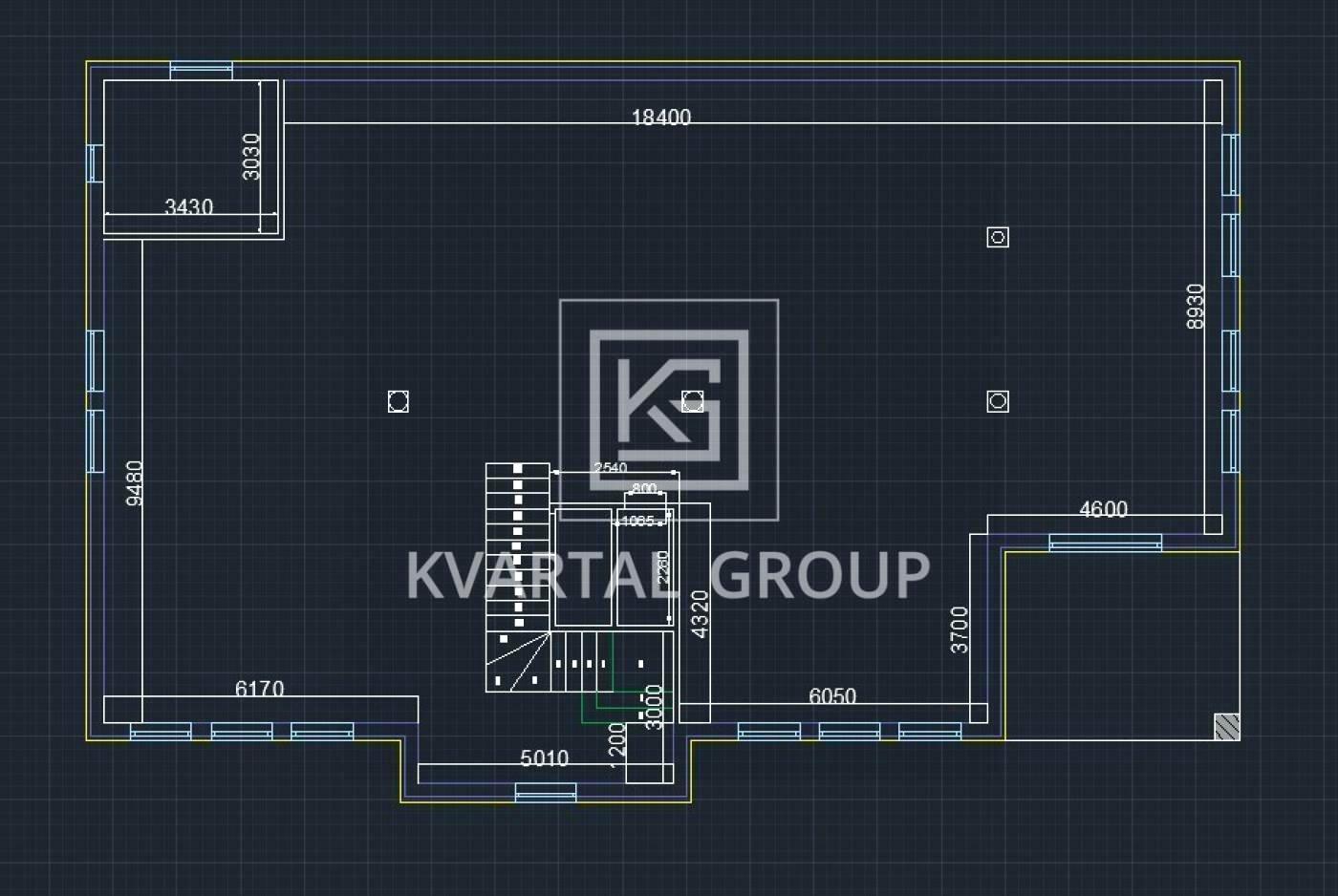The image size is (1338, 896).
Task: Select the window beneath the 4600 dimension
Action: click(x=1105, y=543)
